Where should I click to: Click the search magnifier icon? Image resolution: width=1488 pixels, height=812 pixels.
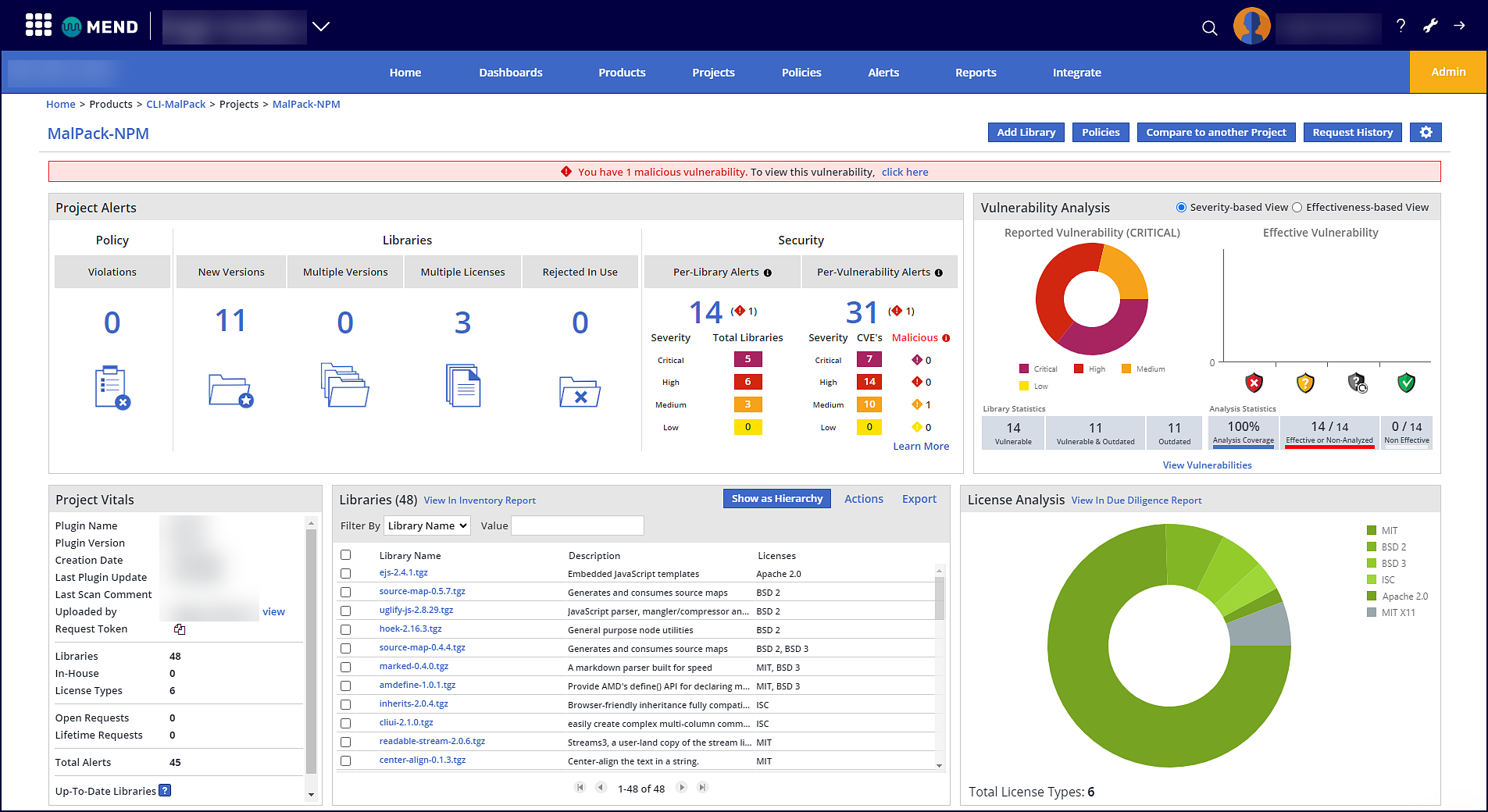click(x=1209, y=28)
